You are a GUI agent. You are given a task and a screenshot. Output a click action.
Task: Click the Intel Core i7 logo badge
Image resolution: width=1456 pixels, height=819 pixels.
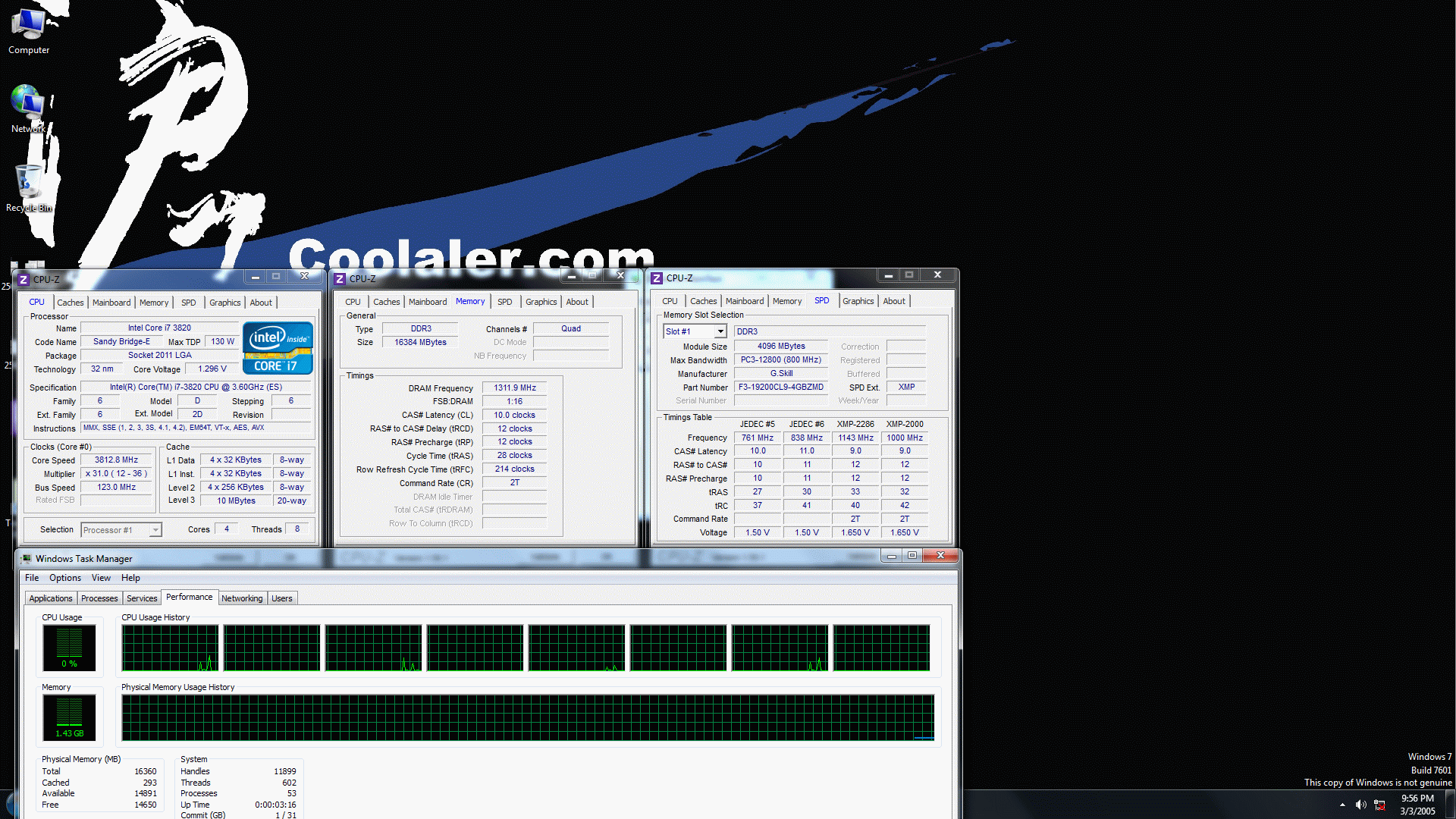[278, 348]
